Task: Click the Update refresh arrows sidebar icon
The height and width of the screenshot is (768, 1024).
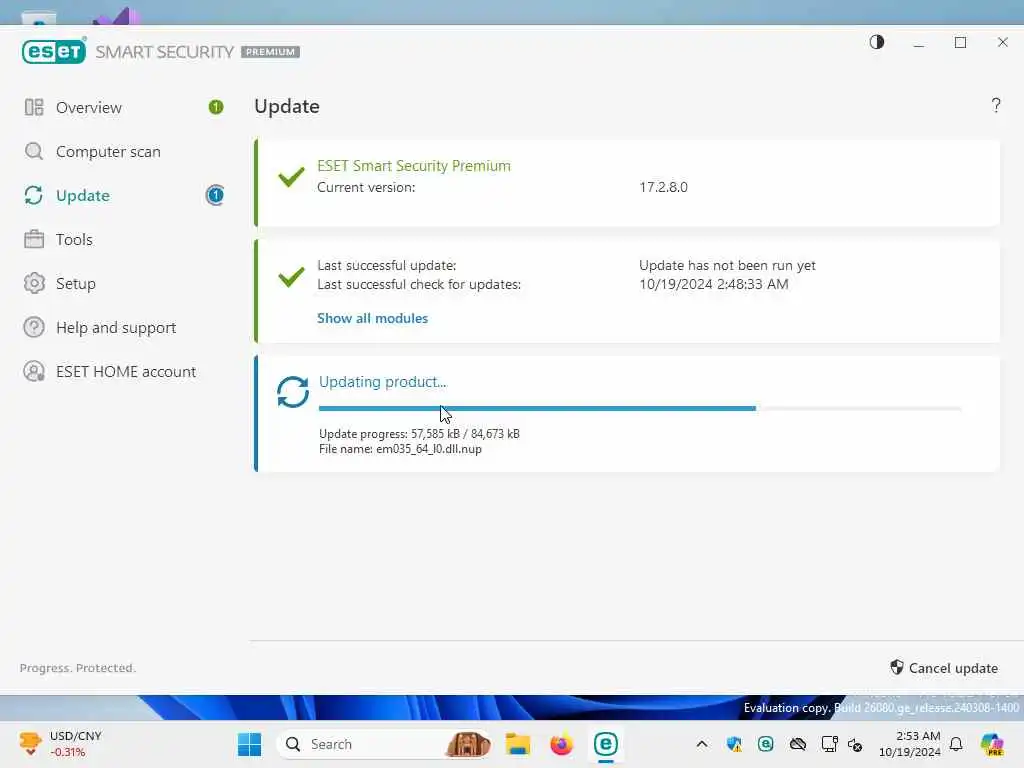Action: tap(34, 195)
